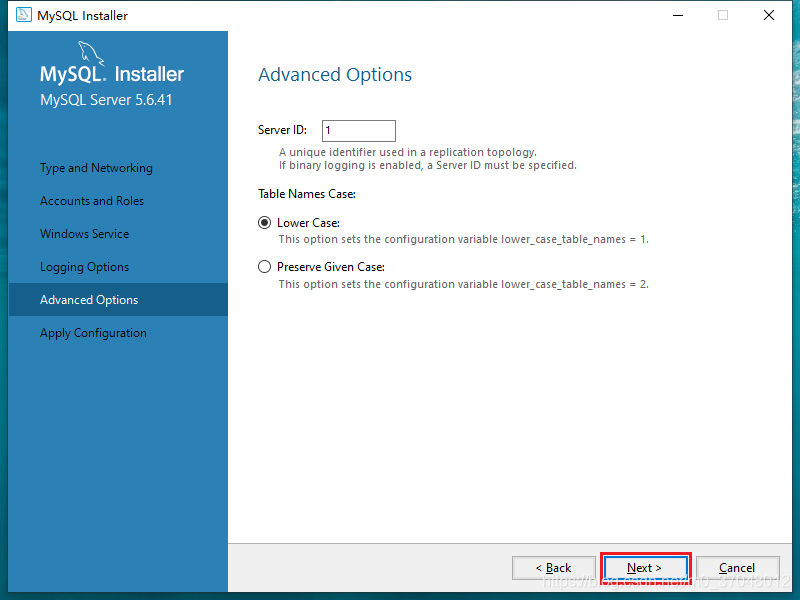Cancel the MySQL installer
800x600 pixels.
point(737,568)
